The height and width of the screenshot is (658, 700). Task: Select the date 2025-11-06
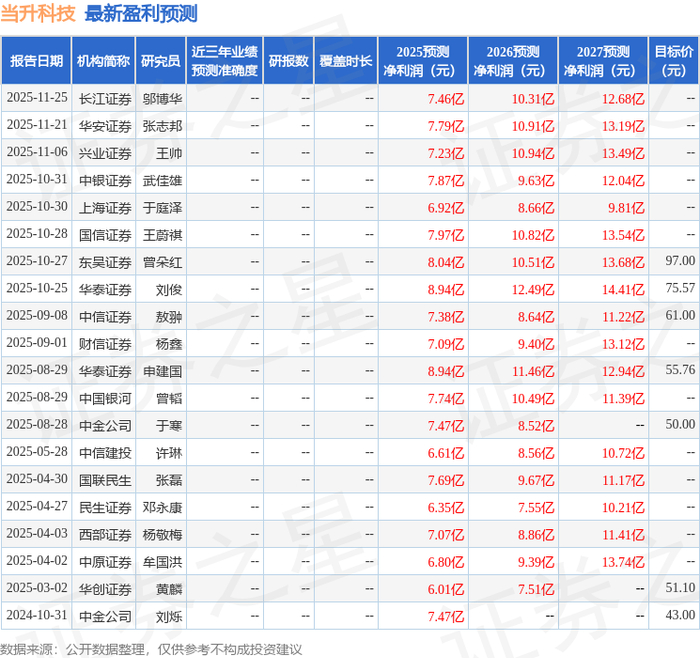coord(37,152)
